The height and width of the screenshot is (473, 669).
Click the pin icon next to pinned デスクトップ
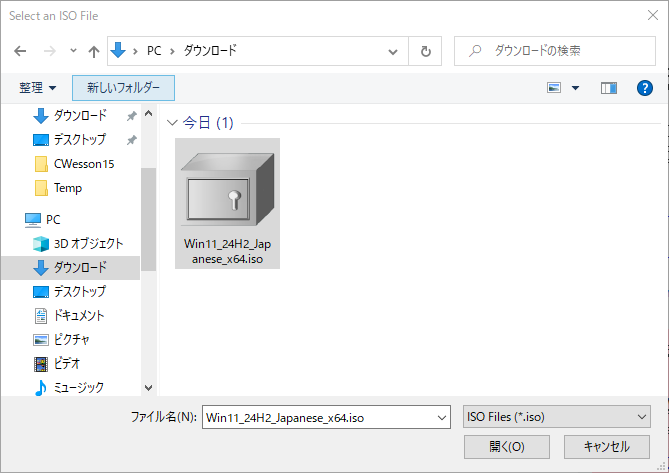pos(132,139)
